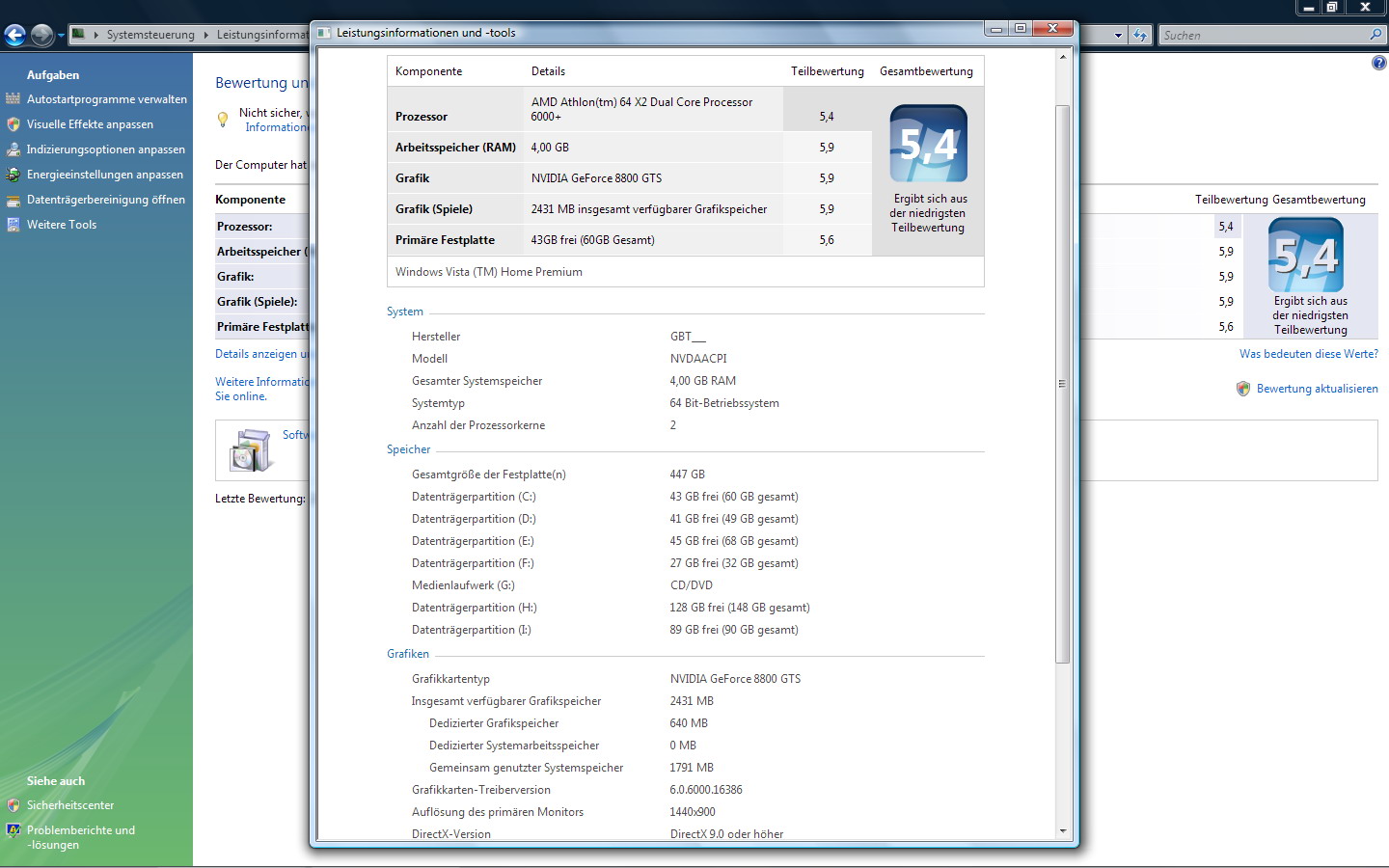This screenshot has width=1389, height=868.
Task: Click the search magnifier icon
Action: click(x=1375, y=35)
